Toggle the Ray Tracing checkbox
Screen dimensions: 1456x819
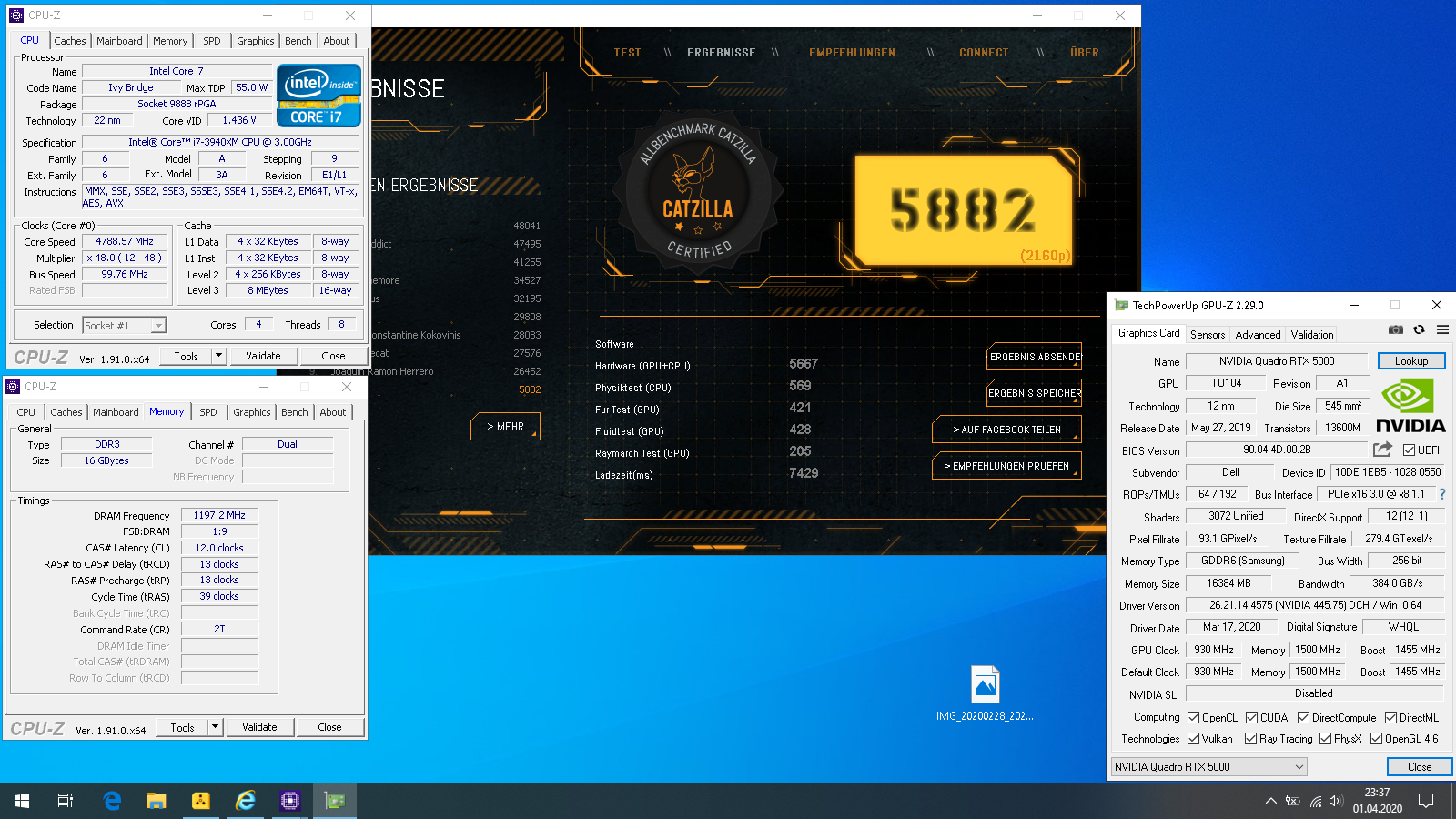[x=1250, y=739]
